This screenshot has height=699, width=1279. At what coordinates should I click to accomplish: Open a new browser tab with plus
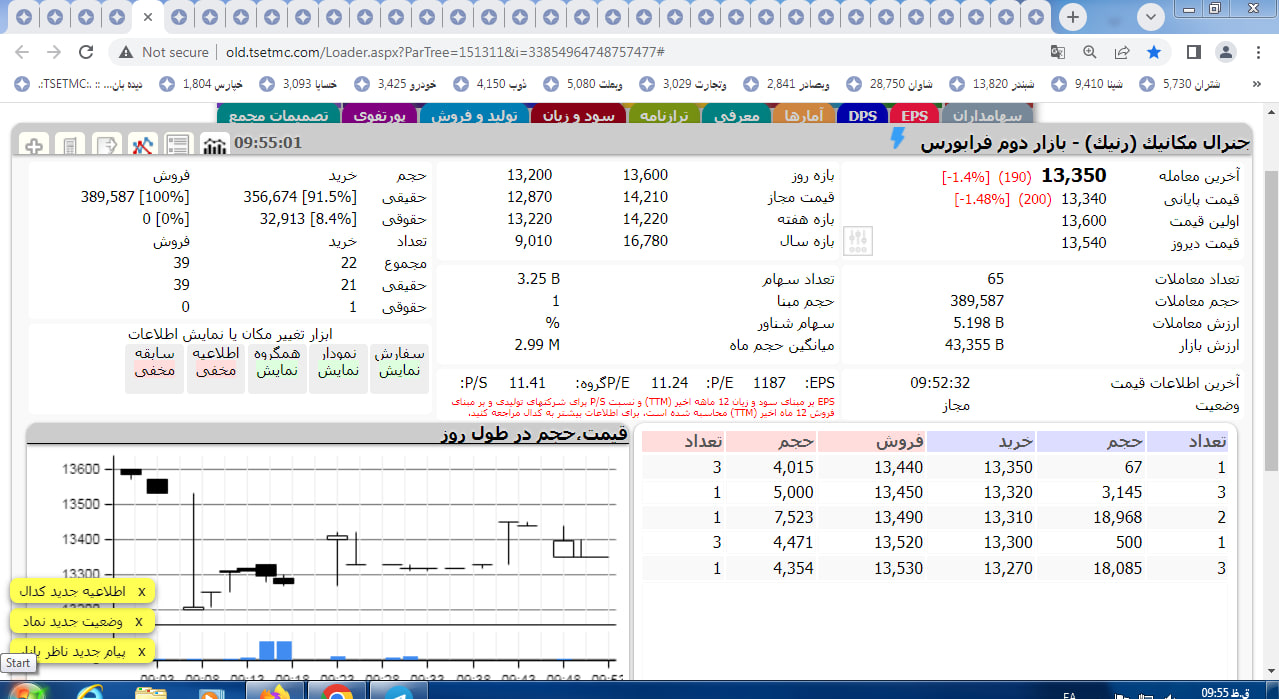1073,17
